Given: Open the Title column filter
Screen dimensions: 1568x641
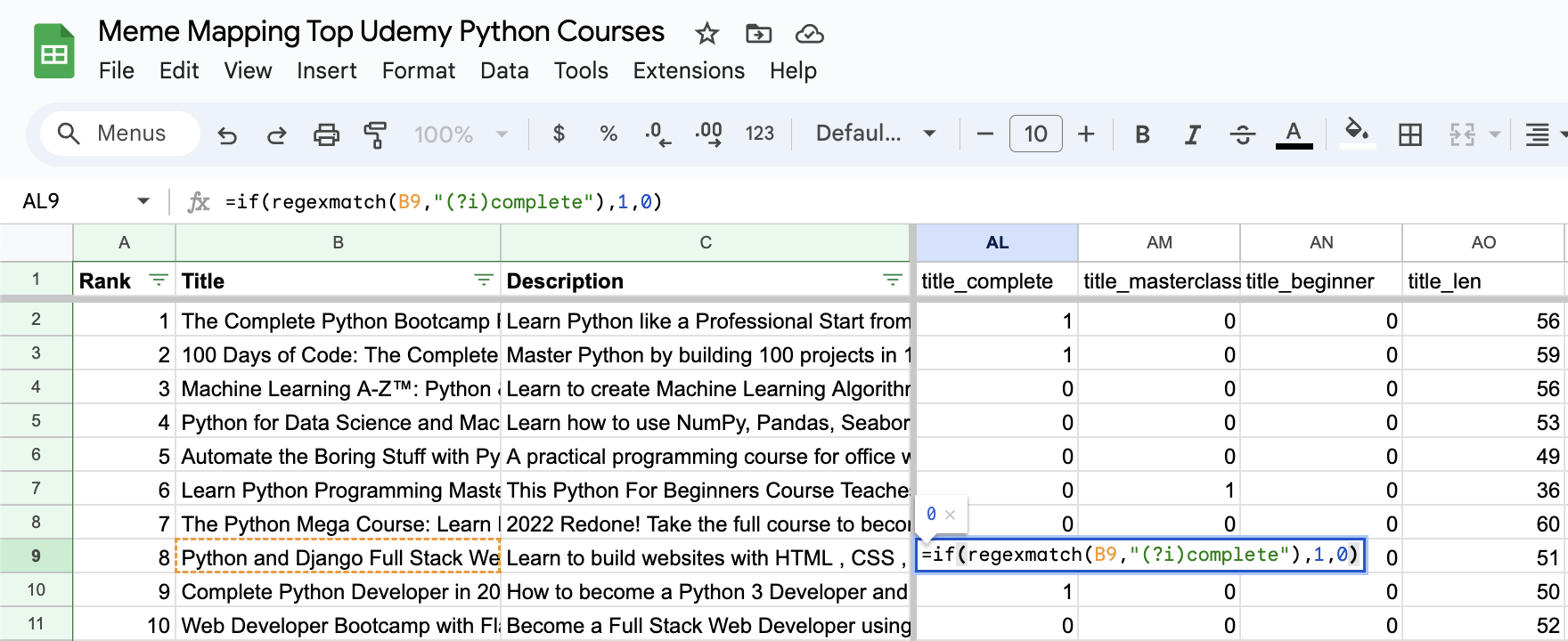Looking at the screenshot, I should click(484, 280).
